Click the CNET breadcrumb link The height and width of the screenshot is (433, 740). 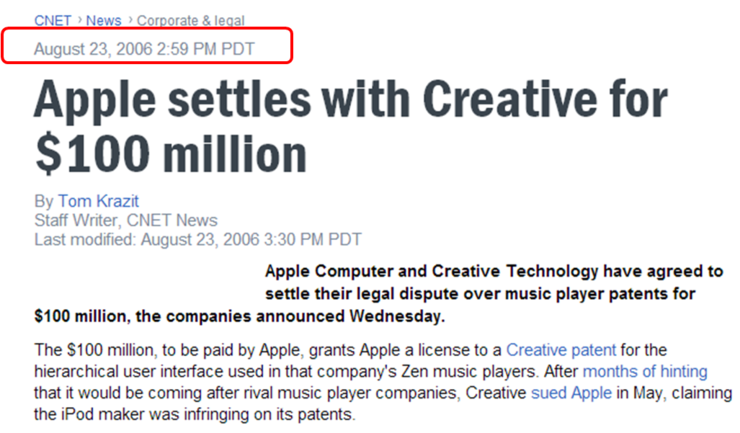(x=52, y=20)
